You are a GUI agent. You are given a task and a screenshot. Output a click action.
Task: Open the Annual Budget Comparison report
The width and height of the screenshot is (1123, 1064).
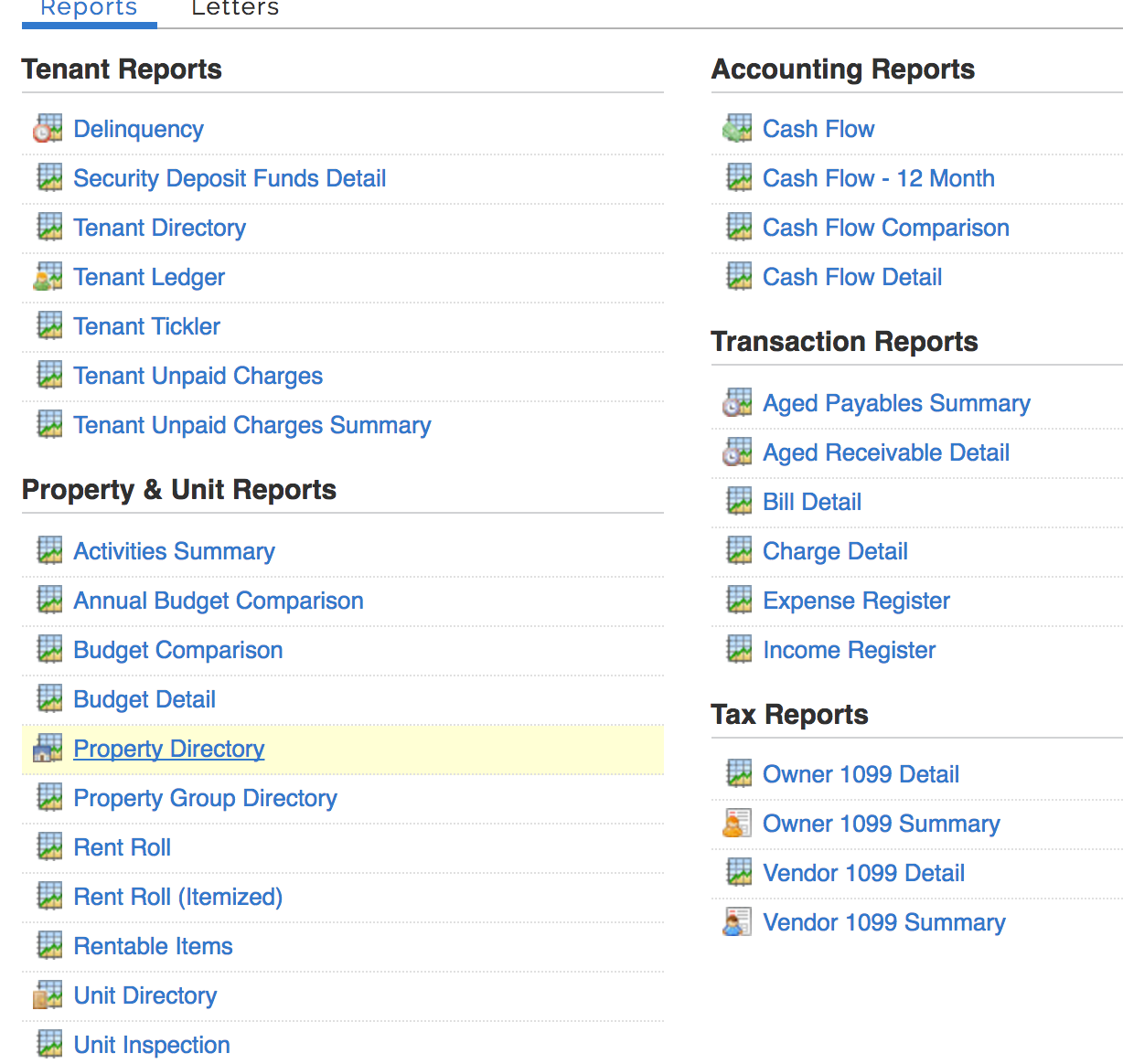tap(219, 601)
